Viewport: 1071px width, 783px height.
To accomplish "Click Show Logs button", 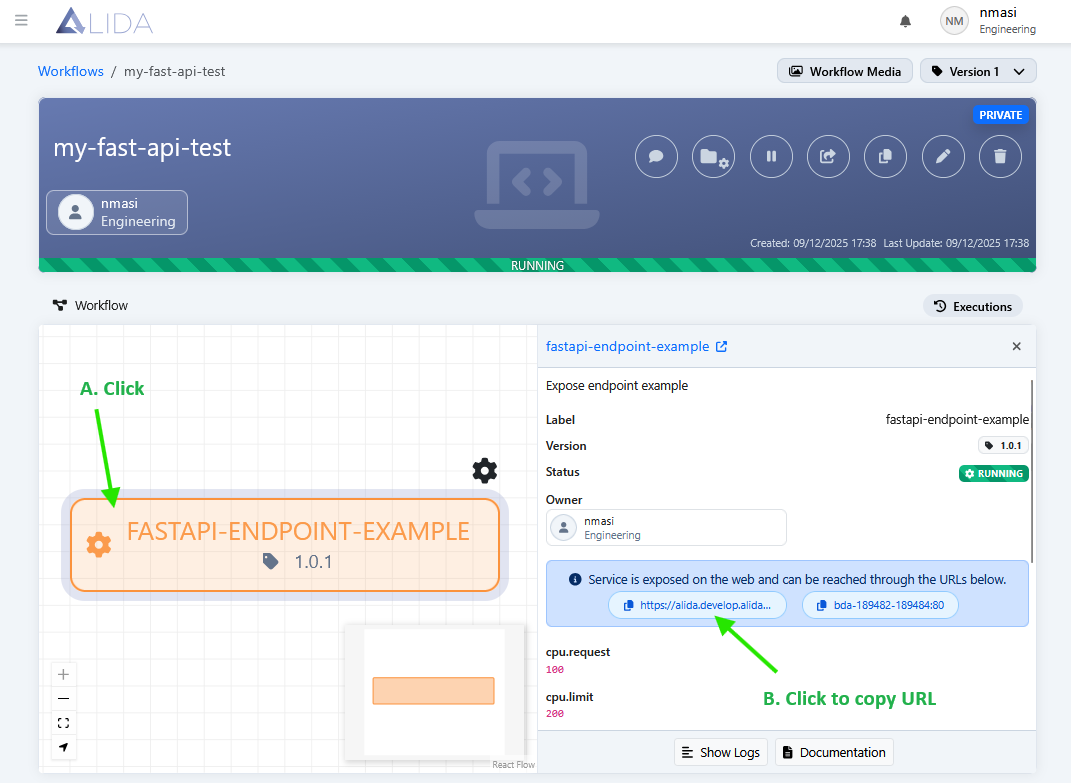I will click(721, 752).
